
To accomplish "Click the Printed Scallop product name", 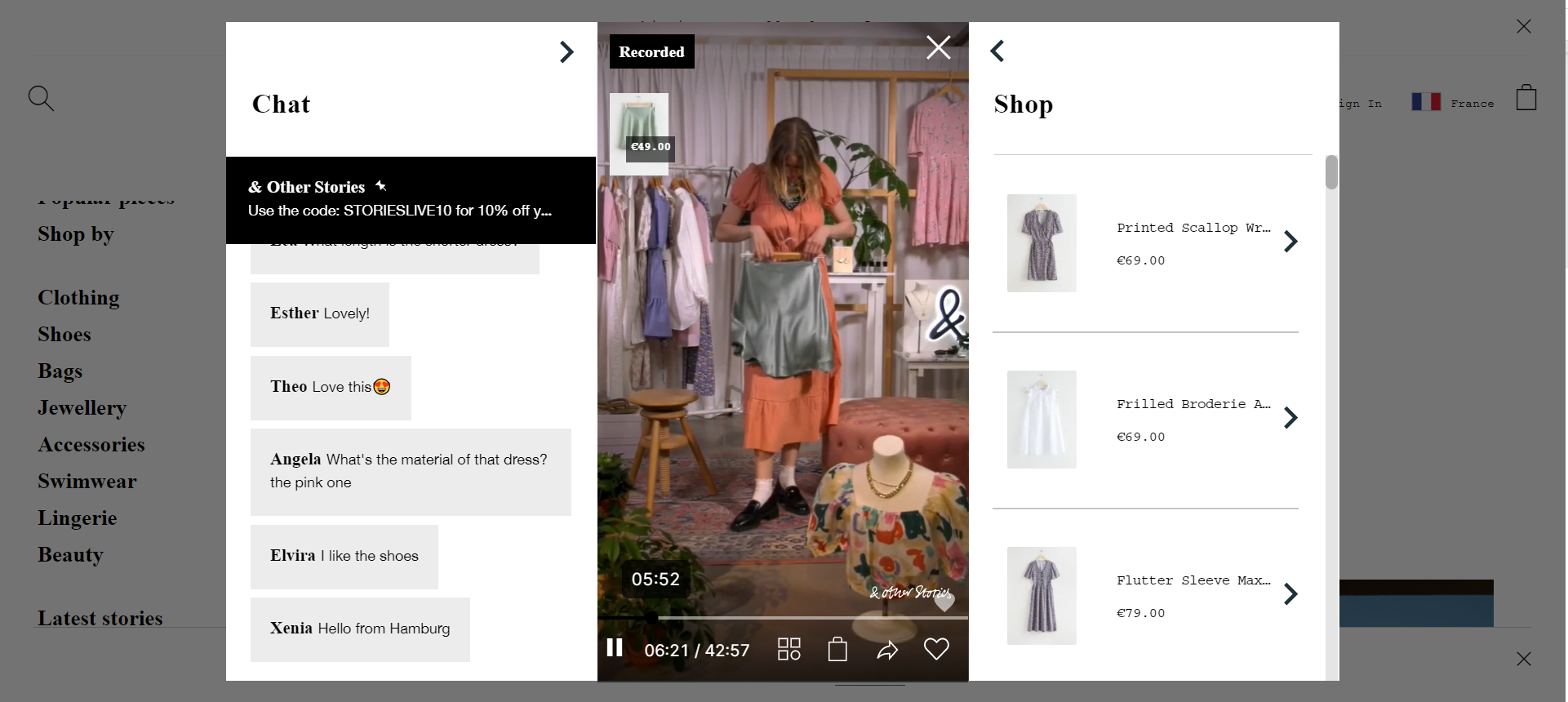I will point(1193,228).
